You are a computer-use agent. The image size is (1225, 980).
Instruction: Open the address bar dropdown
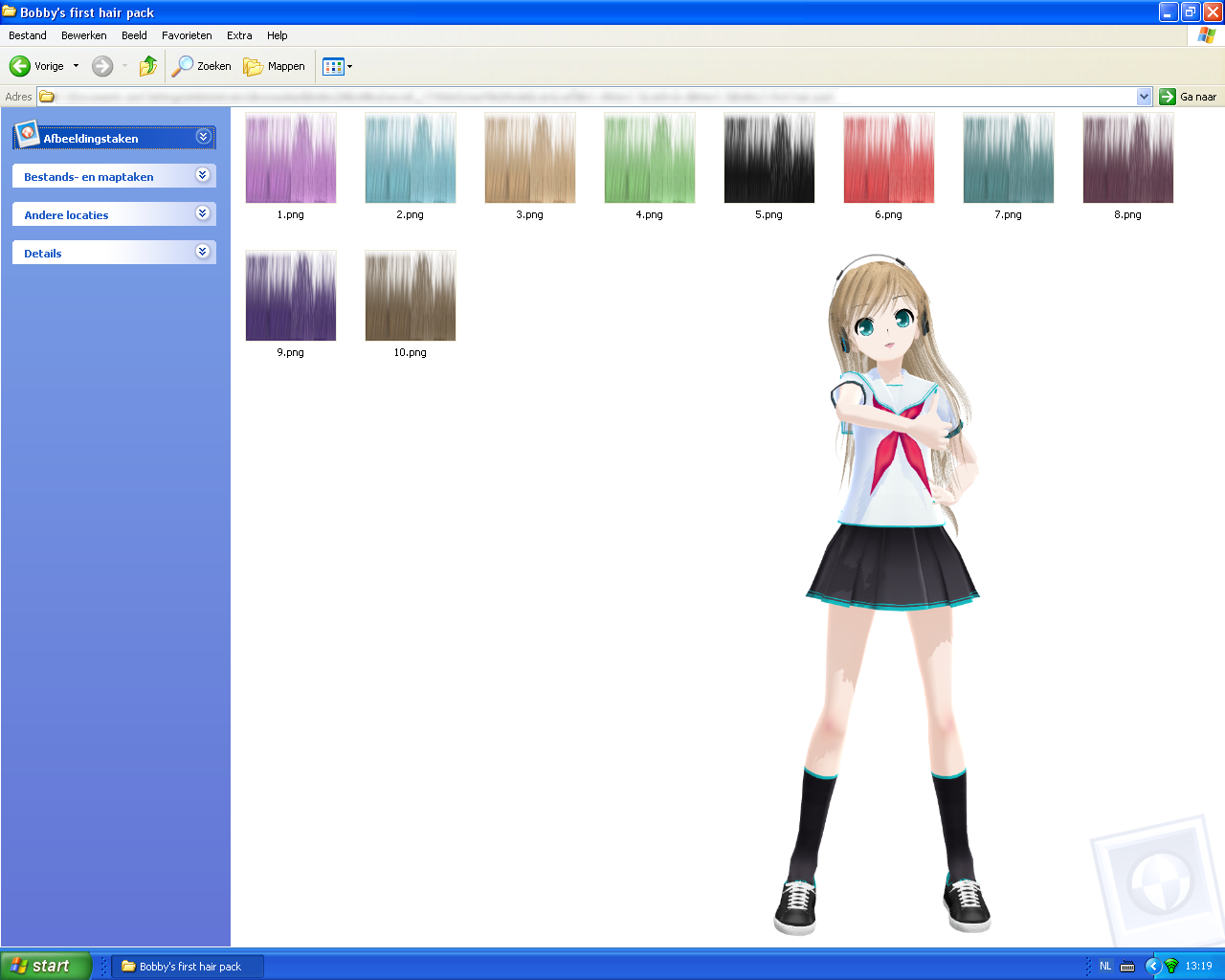pos(1143,96)
